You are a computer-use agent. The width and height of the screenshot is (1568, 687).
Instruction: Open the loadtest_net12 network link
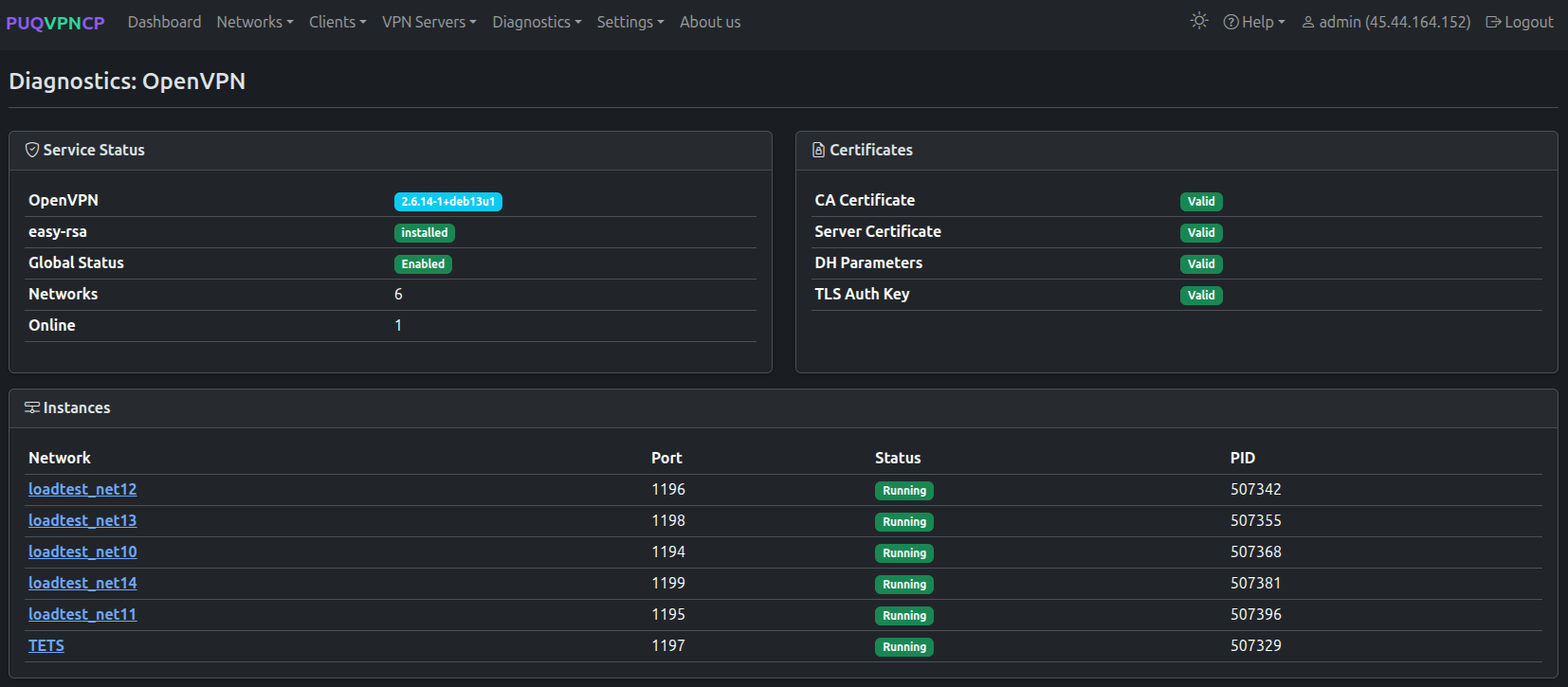(x=82, y=489)
